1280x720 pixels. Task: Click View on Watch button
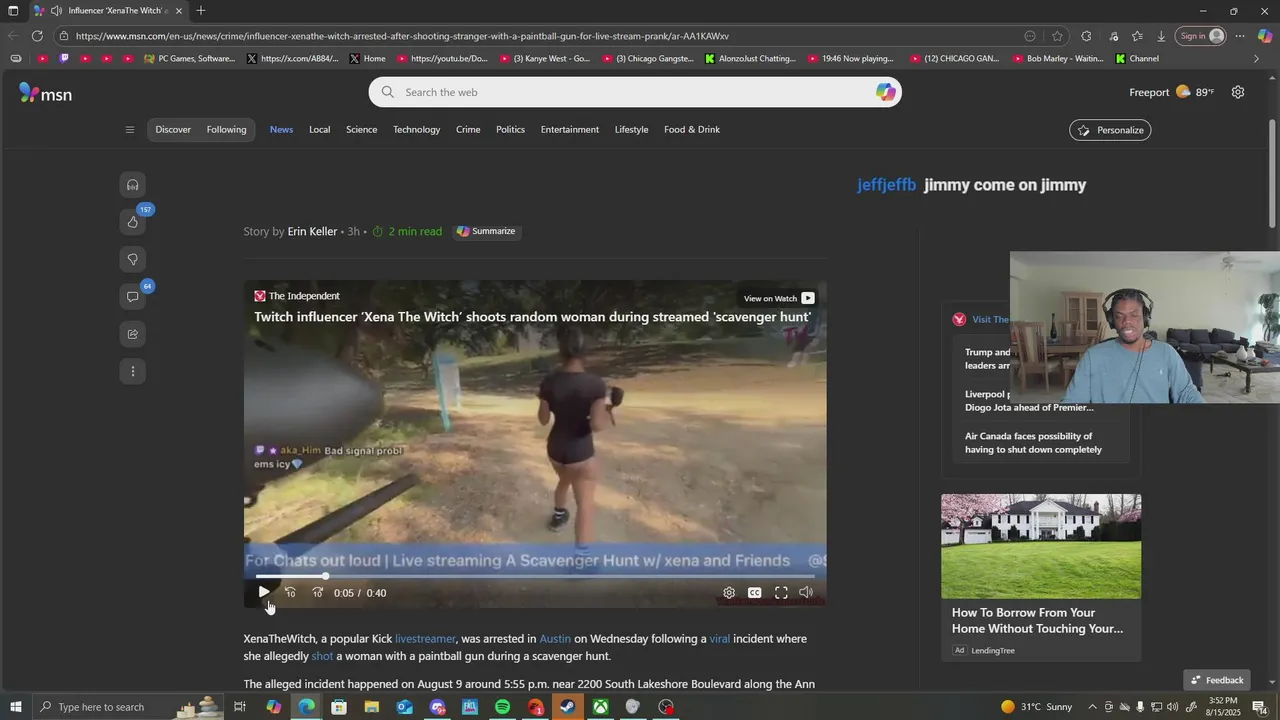click(x=779, y=298)
